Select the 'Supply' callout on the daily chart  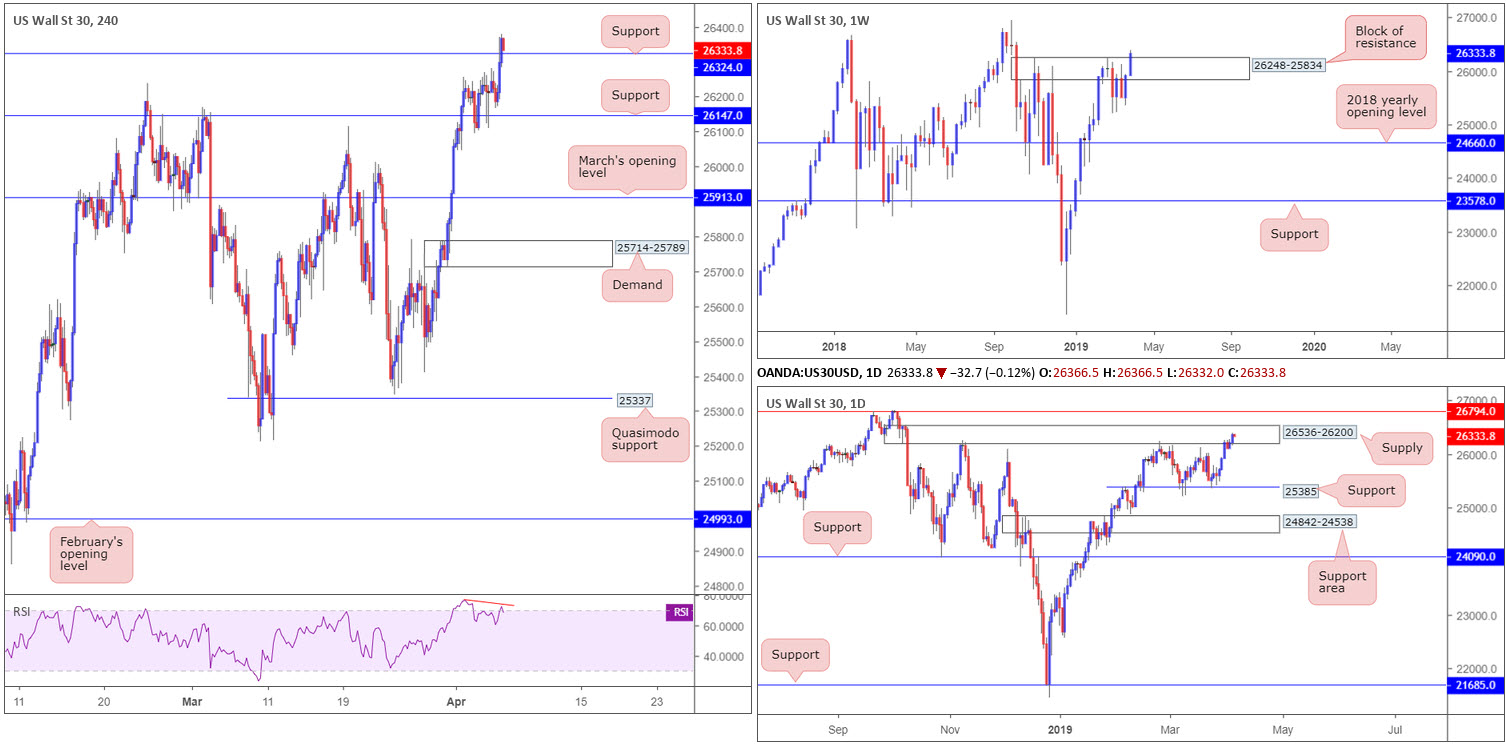pos(1401,448)
